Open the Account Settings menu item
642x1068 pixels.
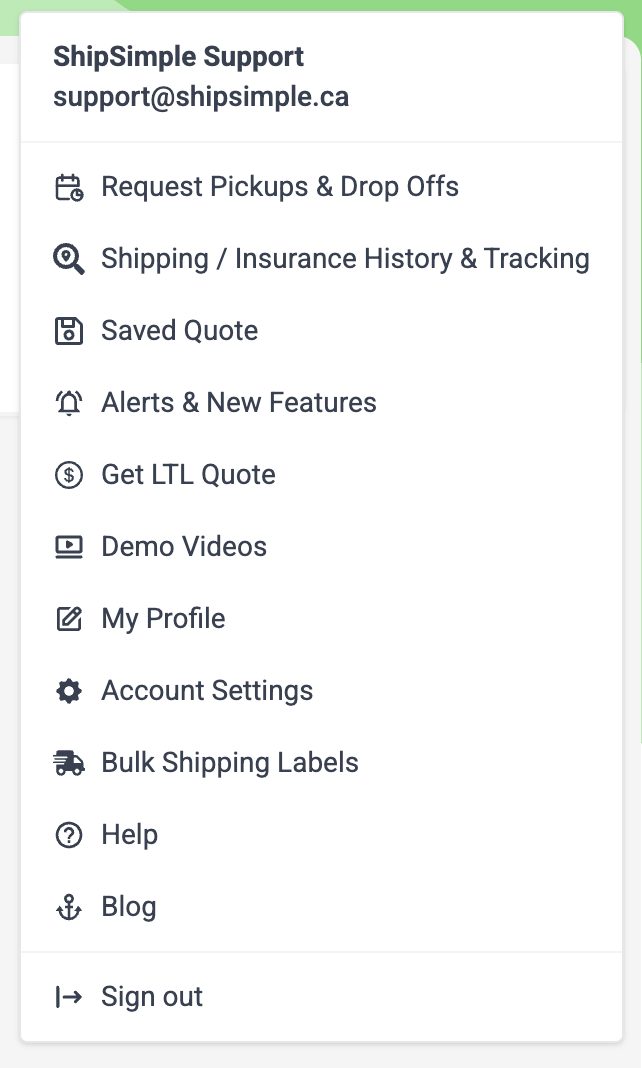click(x=321, y=691)
